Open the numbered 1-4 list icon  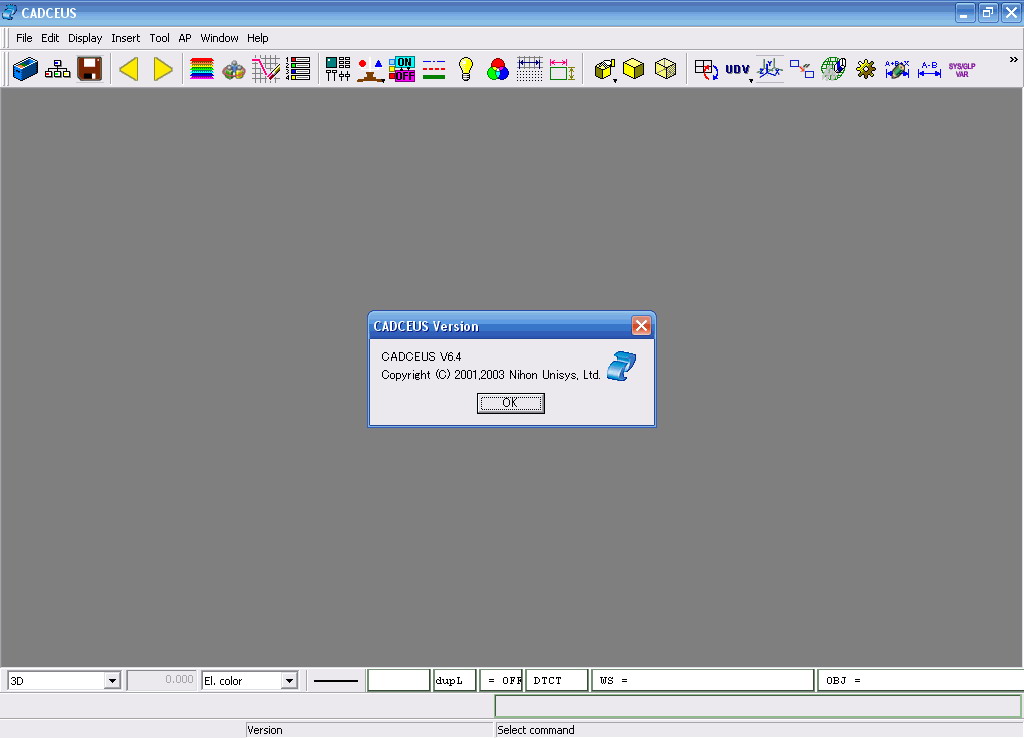(298, 69)
